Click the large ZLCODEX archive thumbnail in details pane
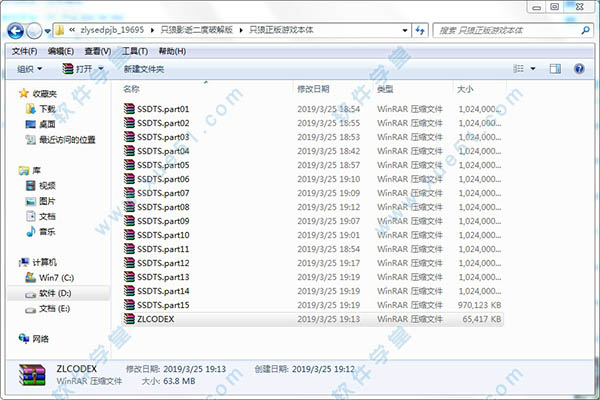Screen dimensions: 600x400 click(32, 375)
